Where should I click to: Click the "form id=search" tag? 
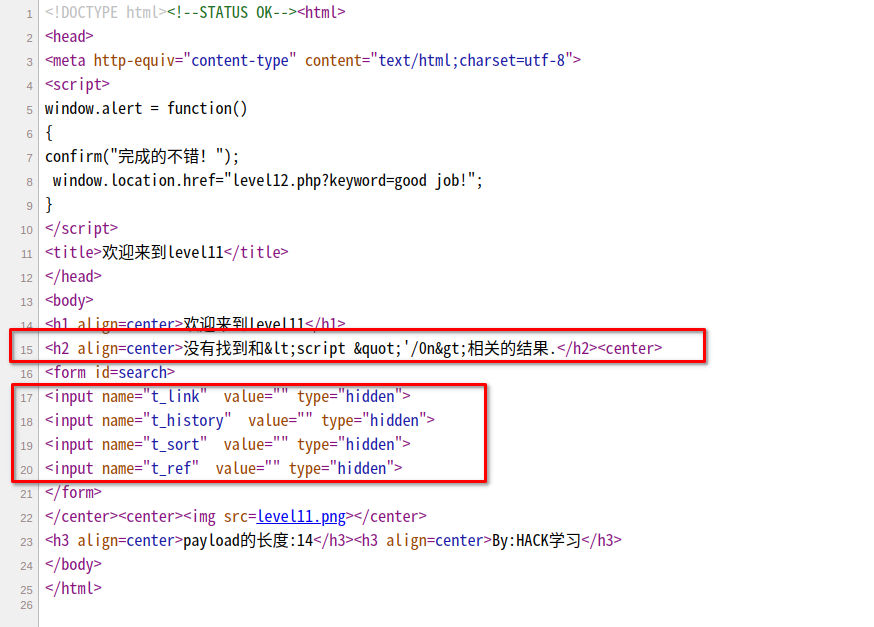click(x=110, y=372)
